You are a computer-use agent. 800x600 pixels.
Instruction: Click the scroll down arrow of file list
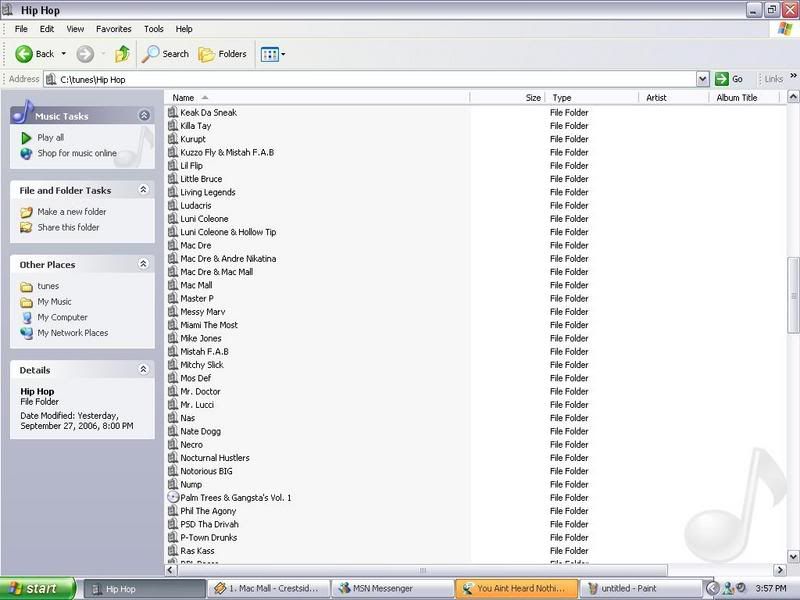pyautogui.click(x=793, y=557)
